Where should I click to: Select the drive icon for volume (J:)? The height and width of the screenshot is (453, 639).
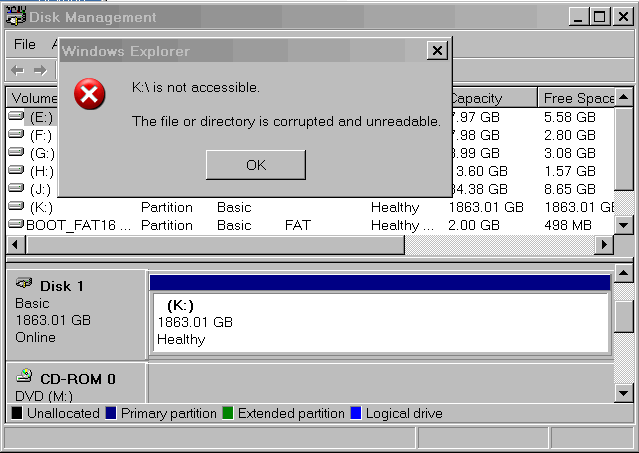16,188
